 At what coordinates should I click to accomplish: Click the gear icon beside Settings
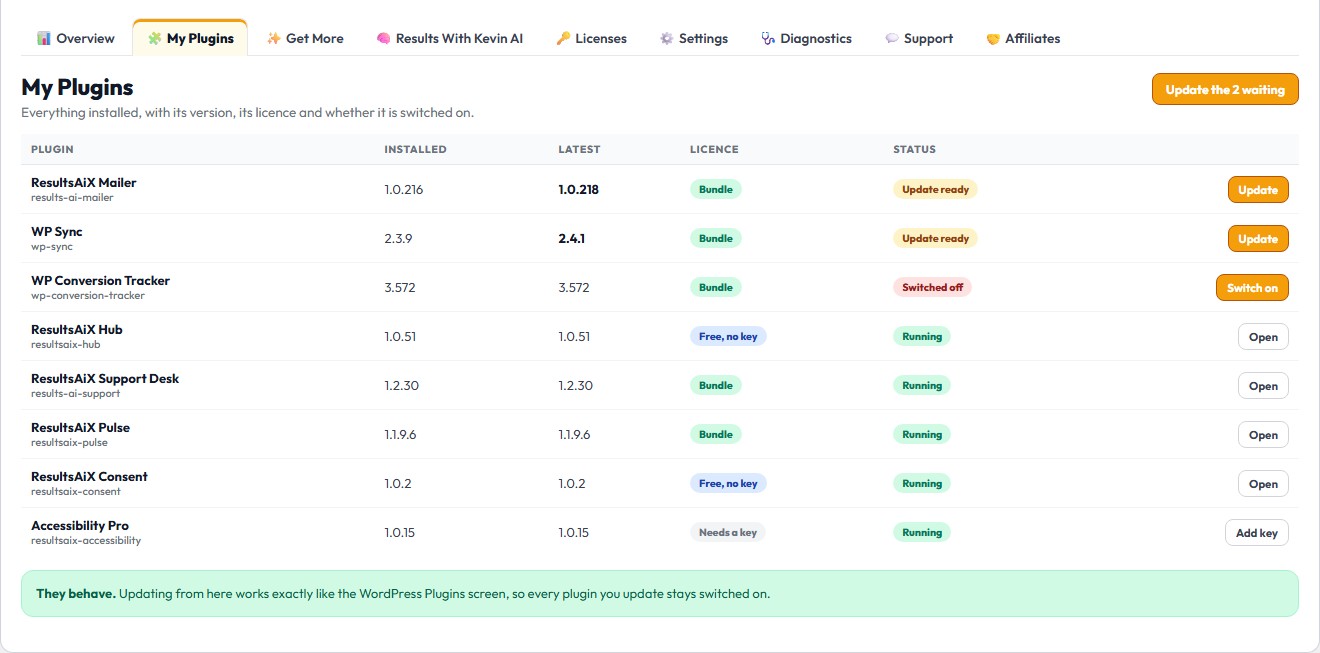(x=666, y=38)
